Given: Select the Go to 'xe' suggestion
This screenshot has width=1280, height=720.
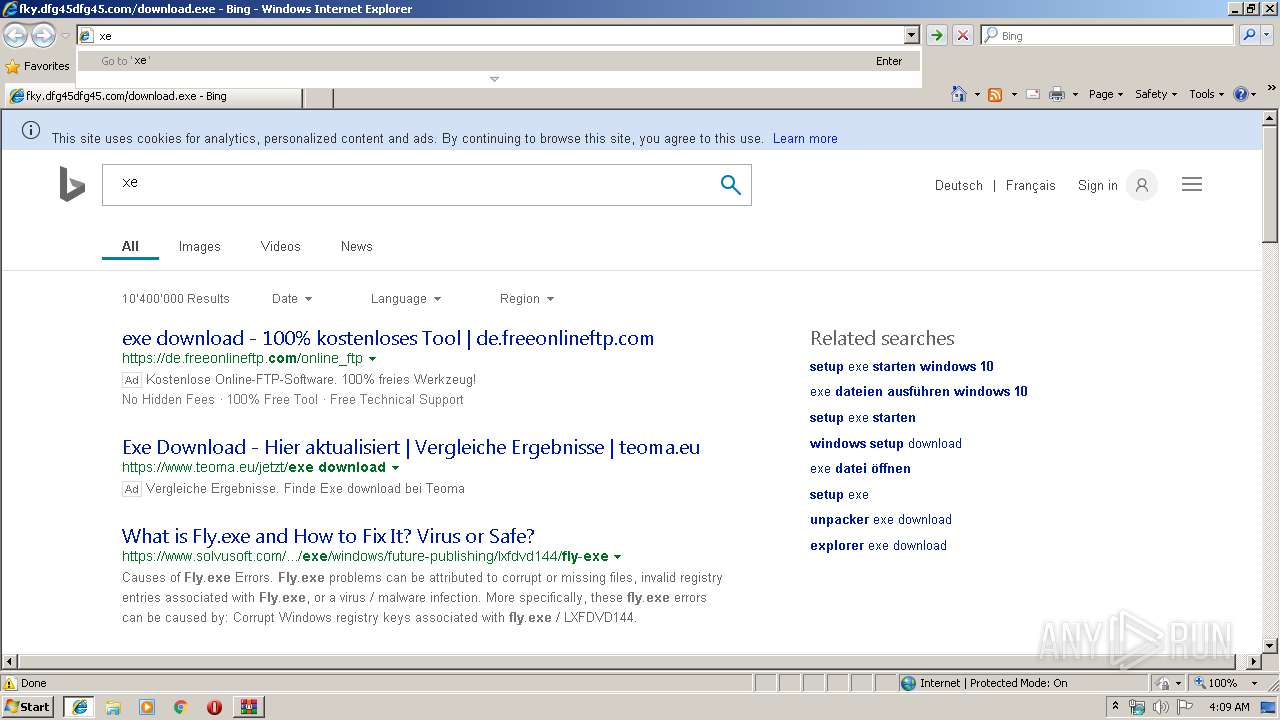Looking at the screenshot, I should tap(499, 61).
